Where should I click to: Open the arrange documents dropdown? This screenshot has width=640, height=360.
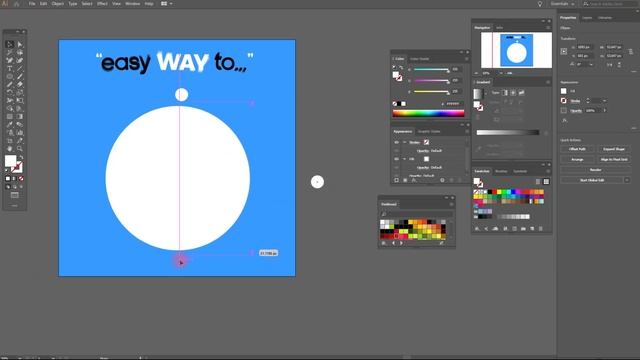tap(167, 4)
